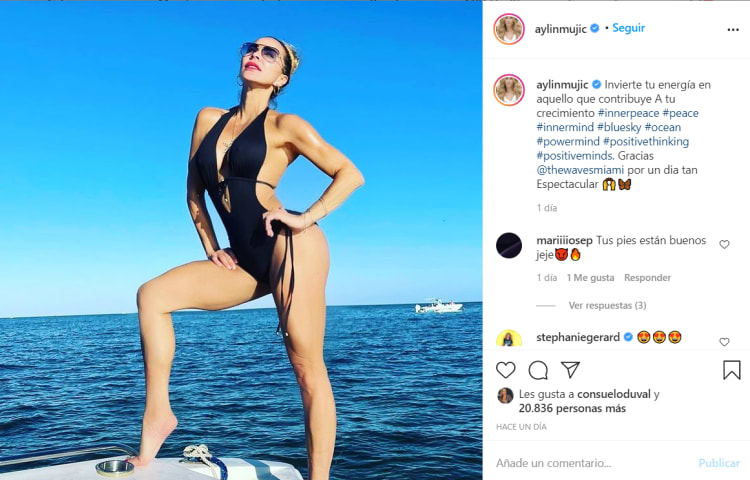Open consueloduval's profile from likes
Viewport: 750px width, 480px height.
(x=614, y=394)
